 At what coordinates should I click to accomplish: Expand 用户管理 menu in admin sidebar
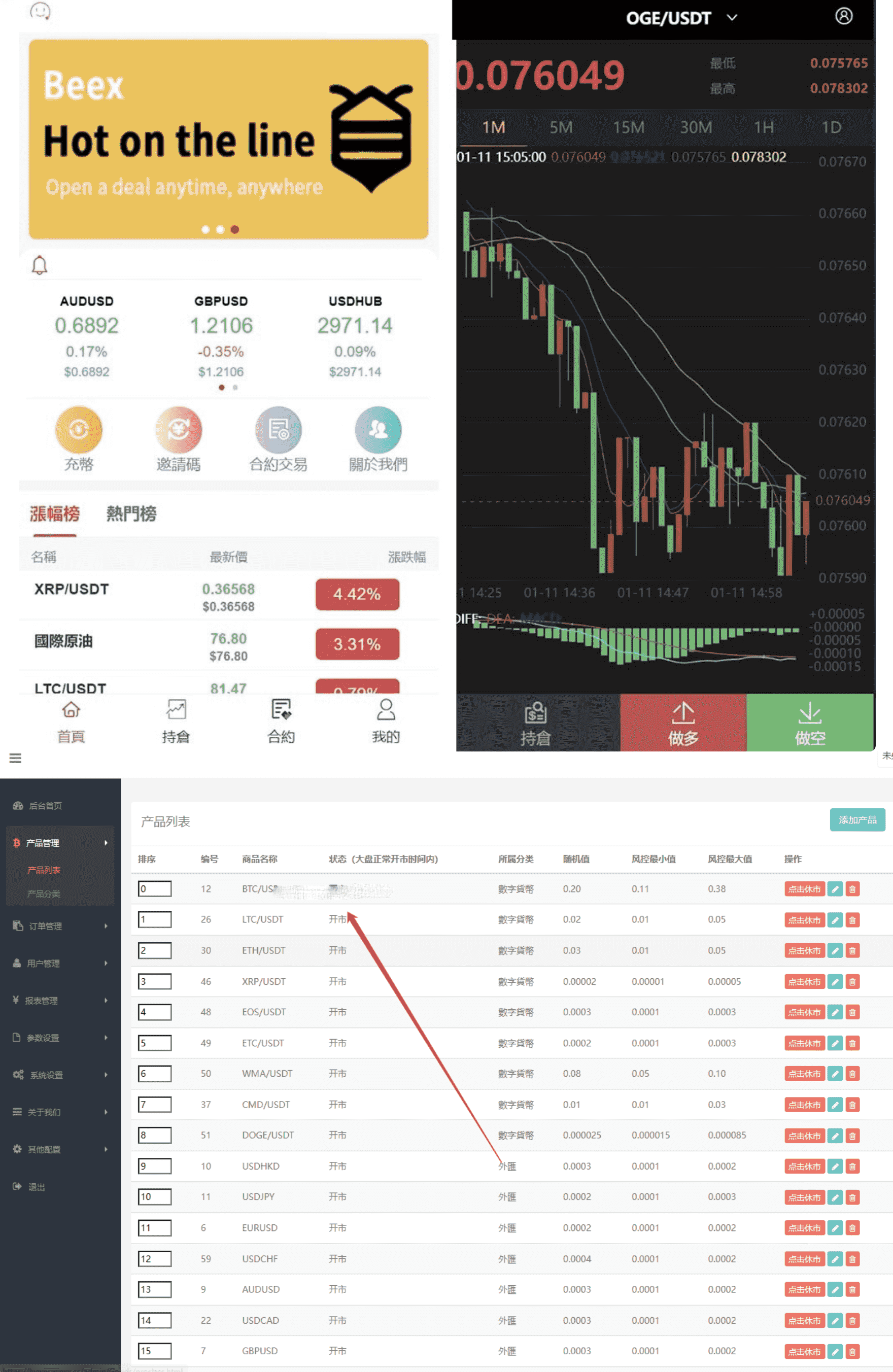click(x=60, y=963)
